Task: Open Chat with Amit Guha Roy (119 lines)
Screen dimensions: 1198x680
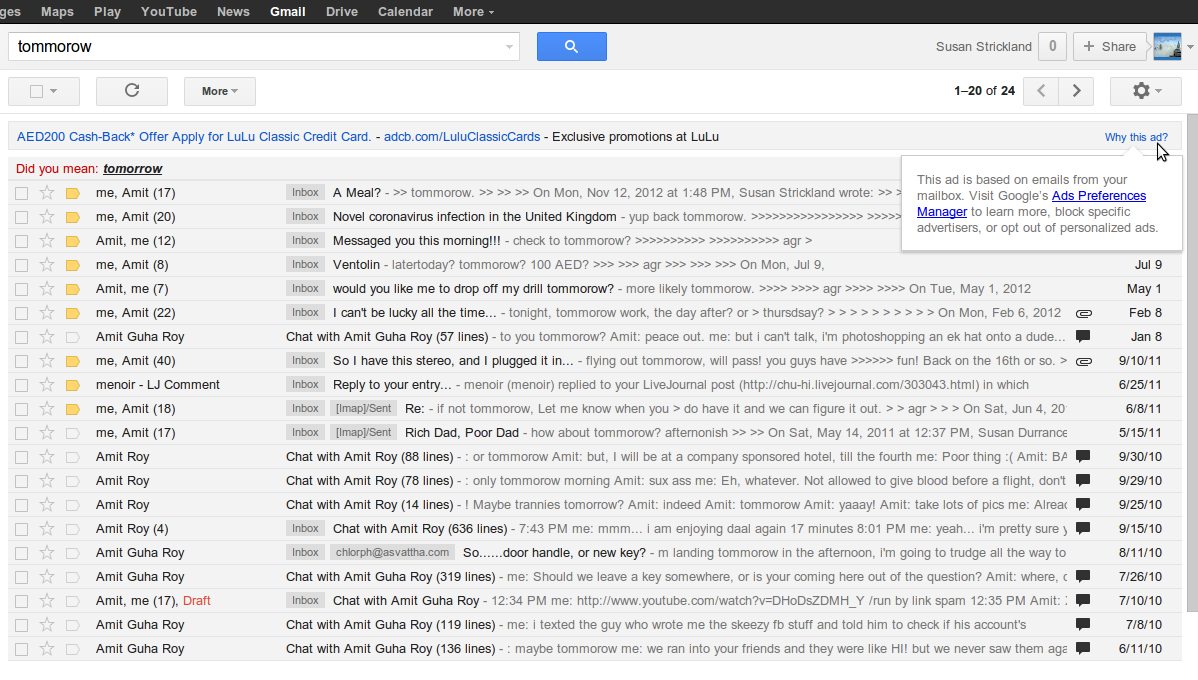Action: 390,625
